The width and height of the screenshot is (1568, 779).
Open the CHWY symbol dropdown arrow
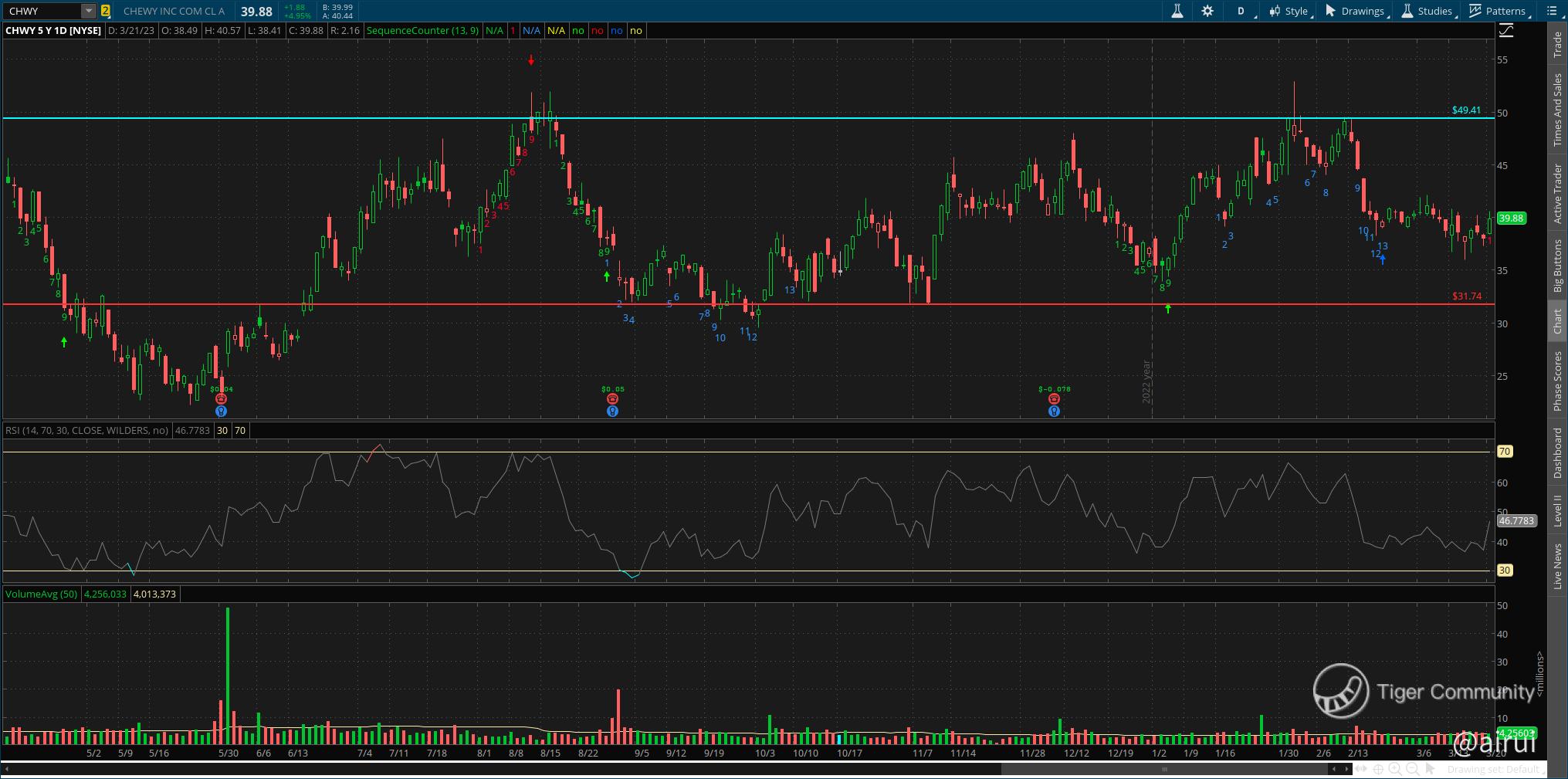coord(89,11)
